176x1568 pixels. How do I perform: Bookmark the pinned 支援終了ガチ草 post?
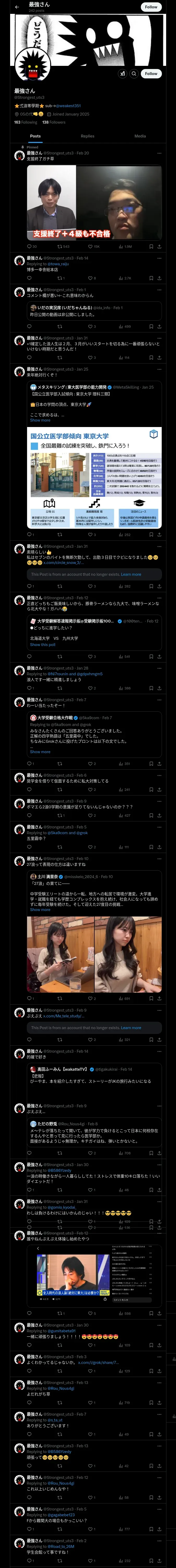tap(151, 246)
